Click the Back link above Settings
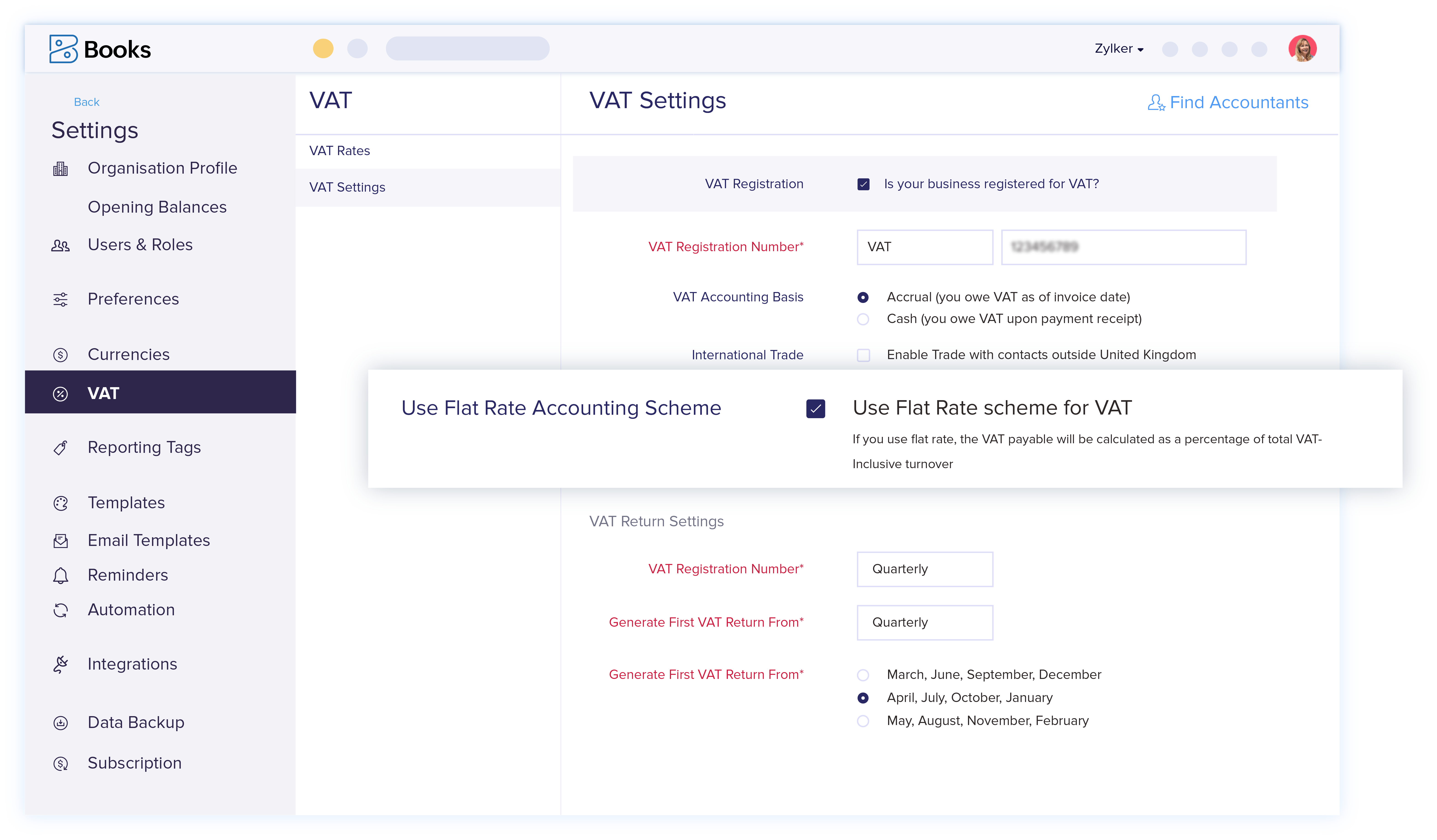The image size is (1437, 840). click(x=87, y=102)
